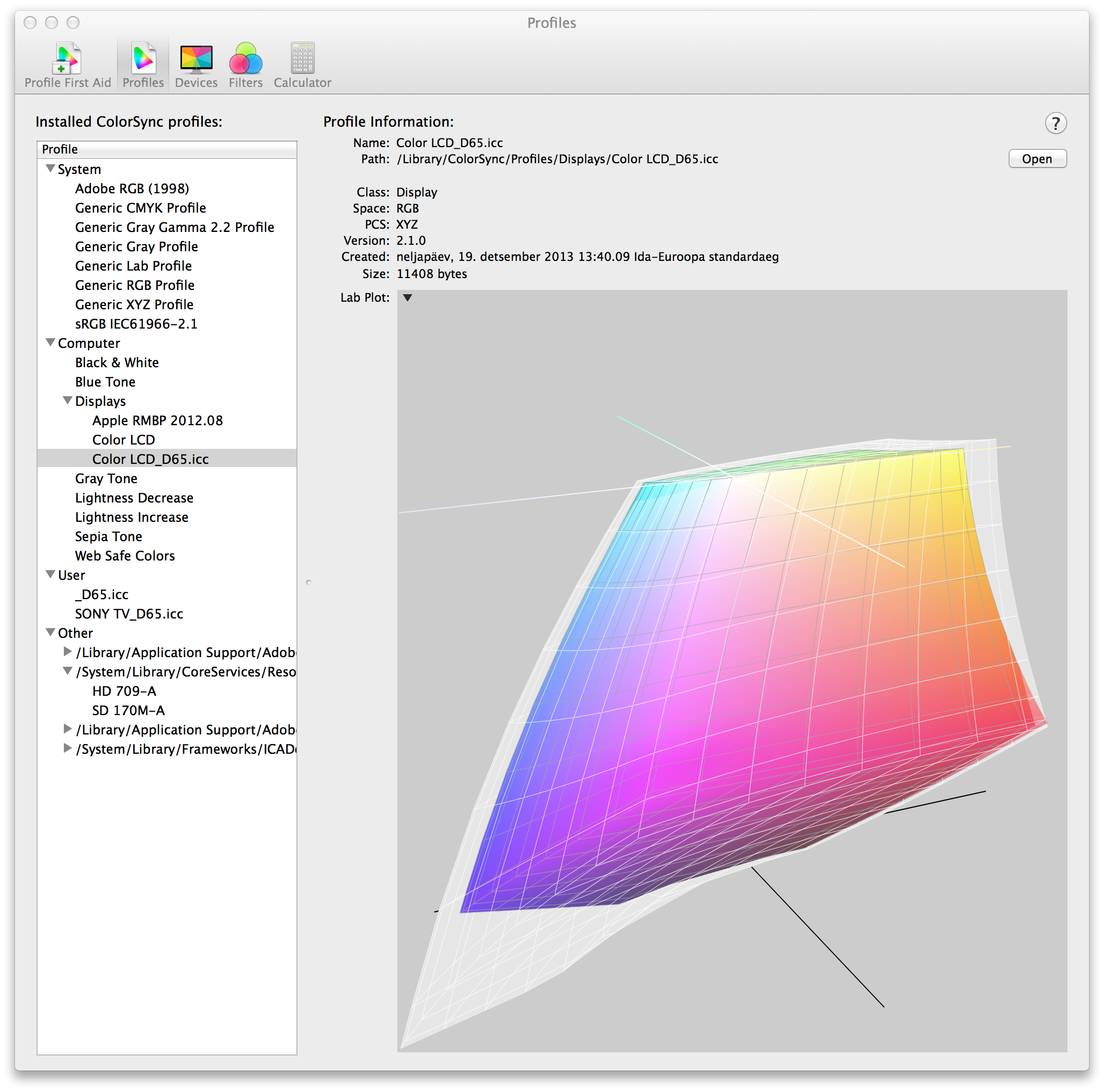Click the Profile column header

(x=166, y=149)
